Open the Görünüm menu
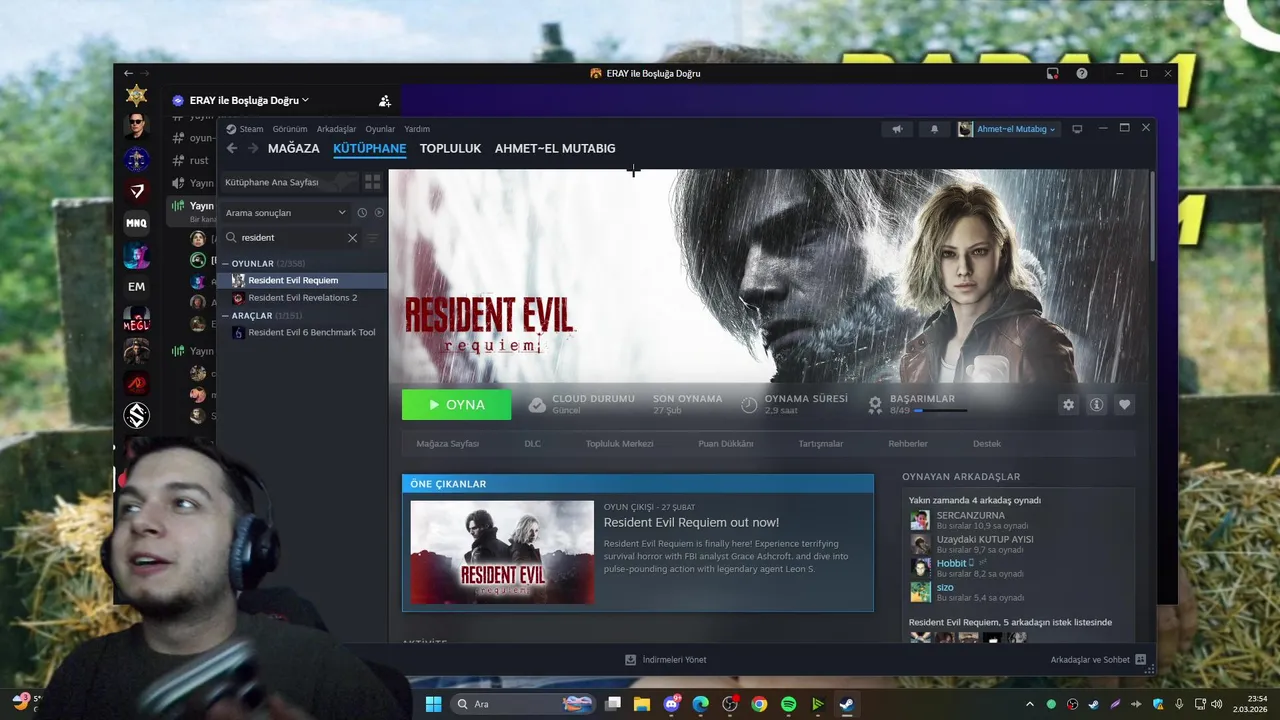The width and height of the screenshot is (1280, 720). (x=290, y=129)
